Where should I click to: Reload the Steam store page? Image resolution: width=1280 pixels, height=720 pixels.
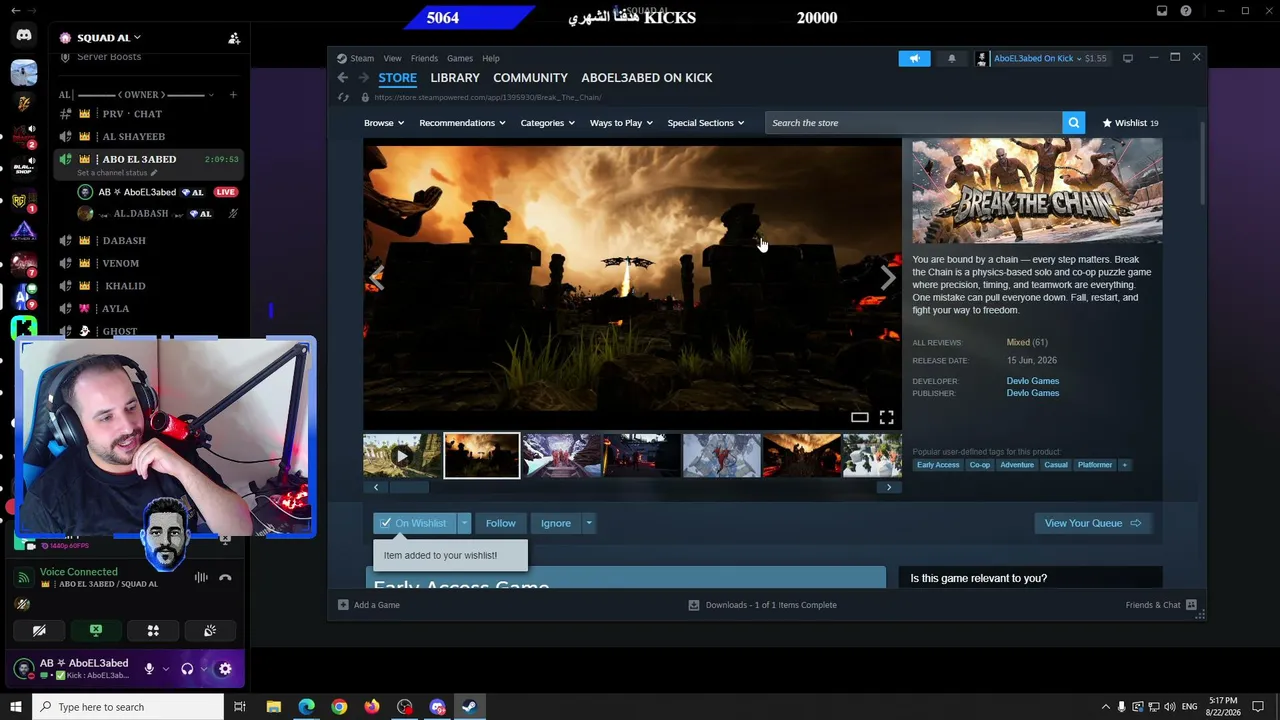click(343, 97)
